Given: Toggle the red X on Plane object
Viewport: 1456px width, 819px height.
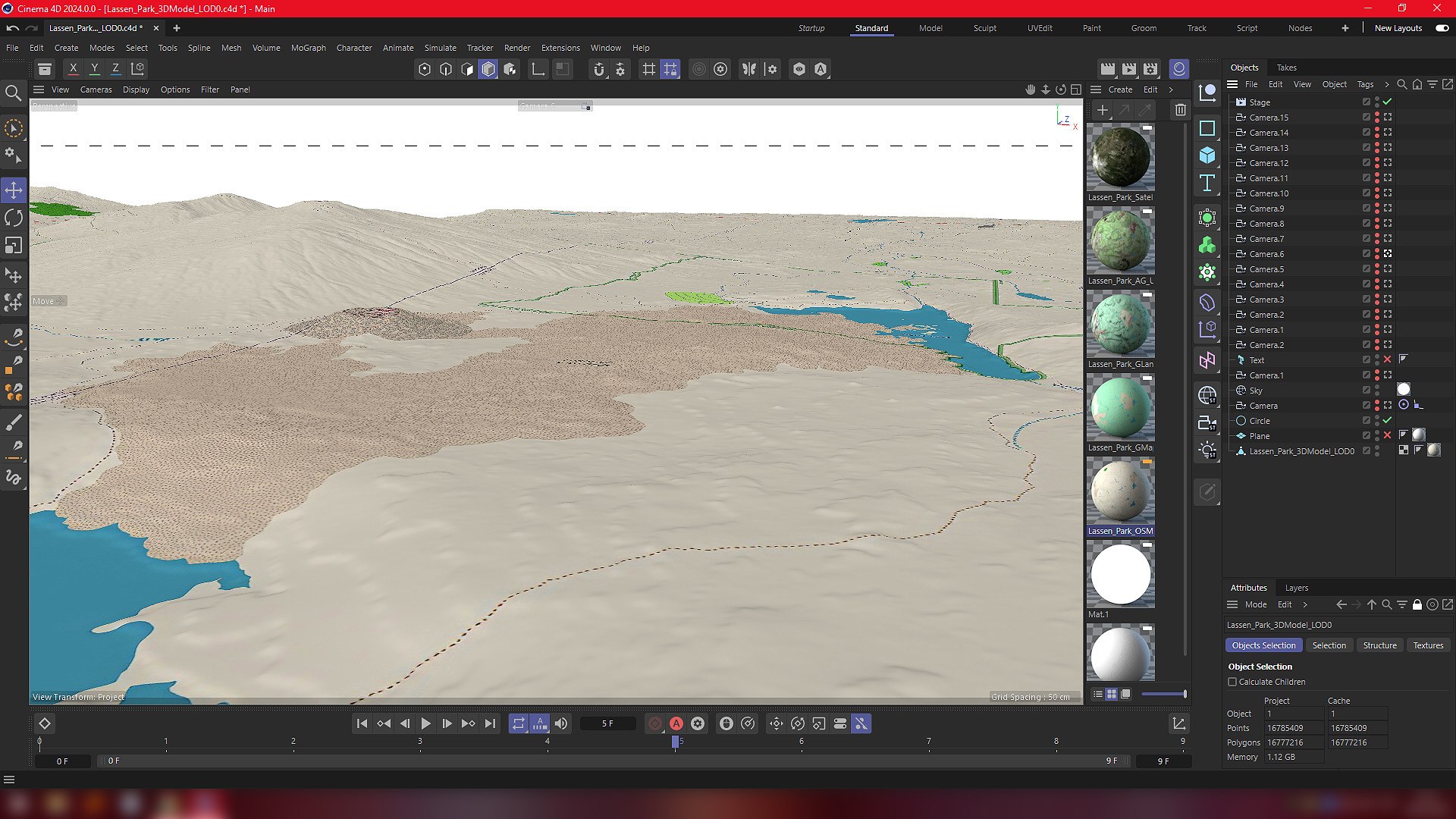Looking at the screenshot, I should click(x=1387, y=436).
